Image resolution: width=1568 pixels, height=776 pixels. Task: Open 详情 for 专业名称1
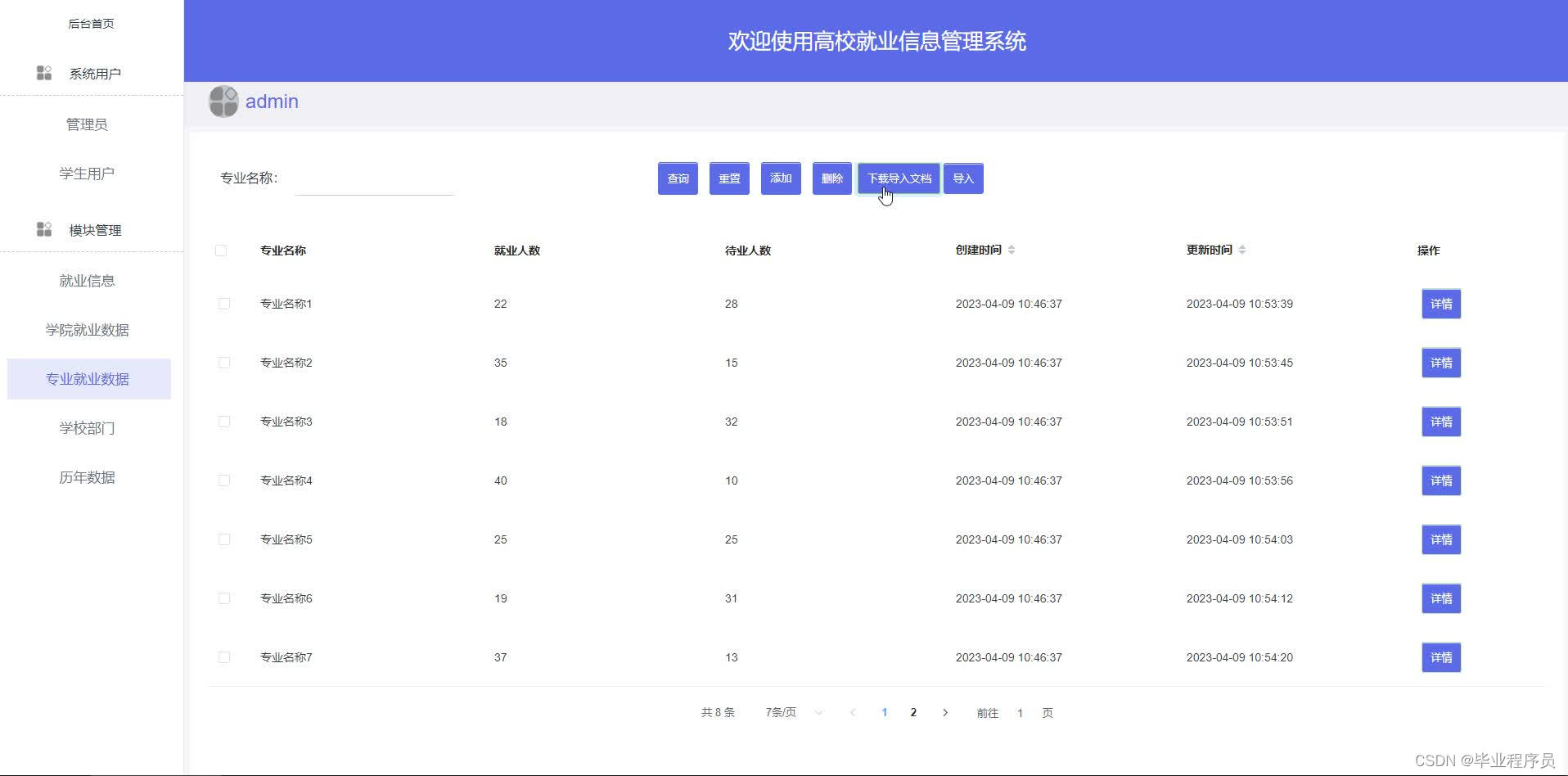tap(1441, 304)
